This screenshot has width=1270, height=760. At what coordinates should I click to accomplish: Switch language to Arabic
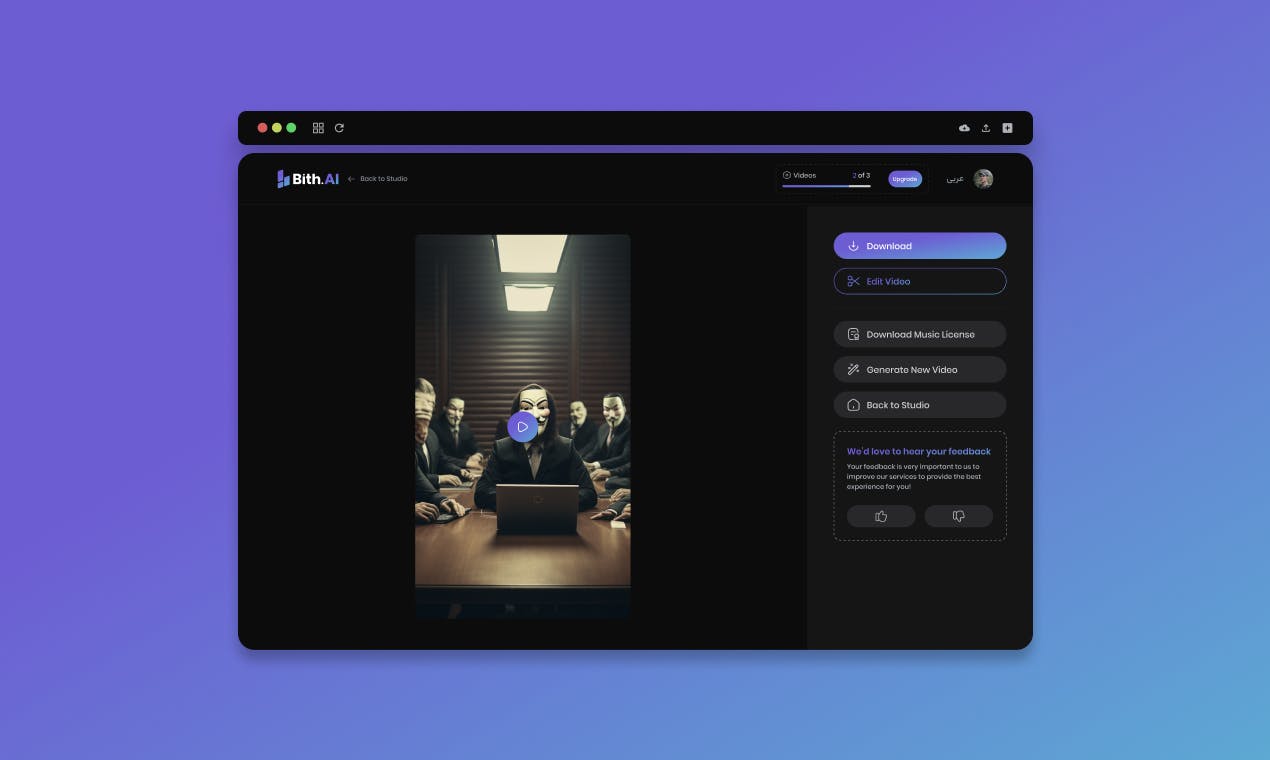point(955,179)
